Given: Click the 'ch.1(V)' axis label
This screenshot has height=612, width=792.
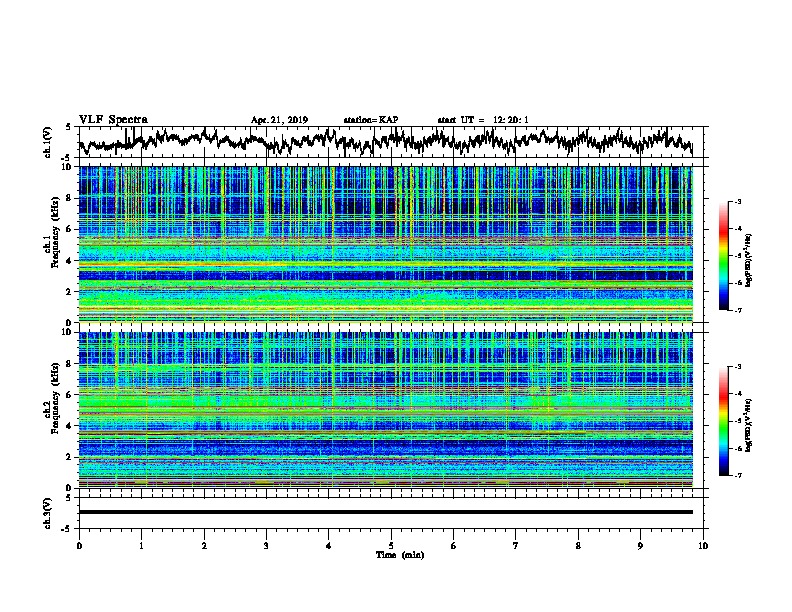Looking at the screenshot, I should (x=48, y=142).
